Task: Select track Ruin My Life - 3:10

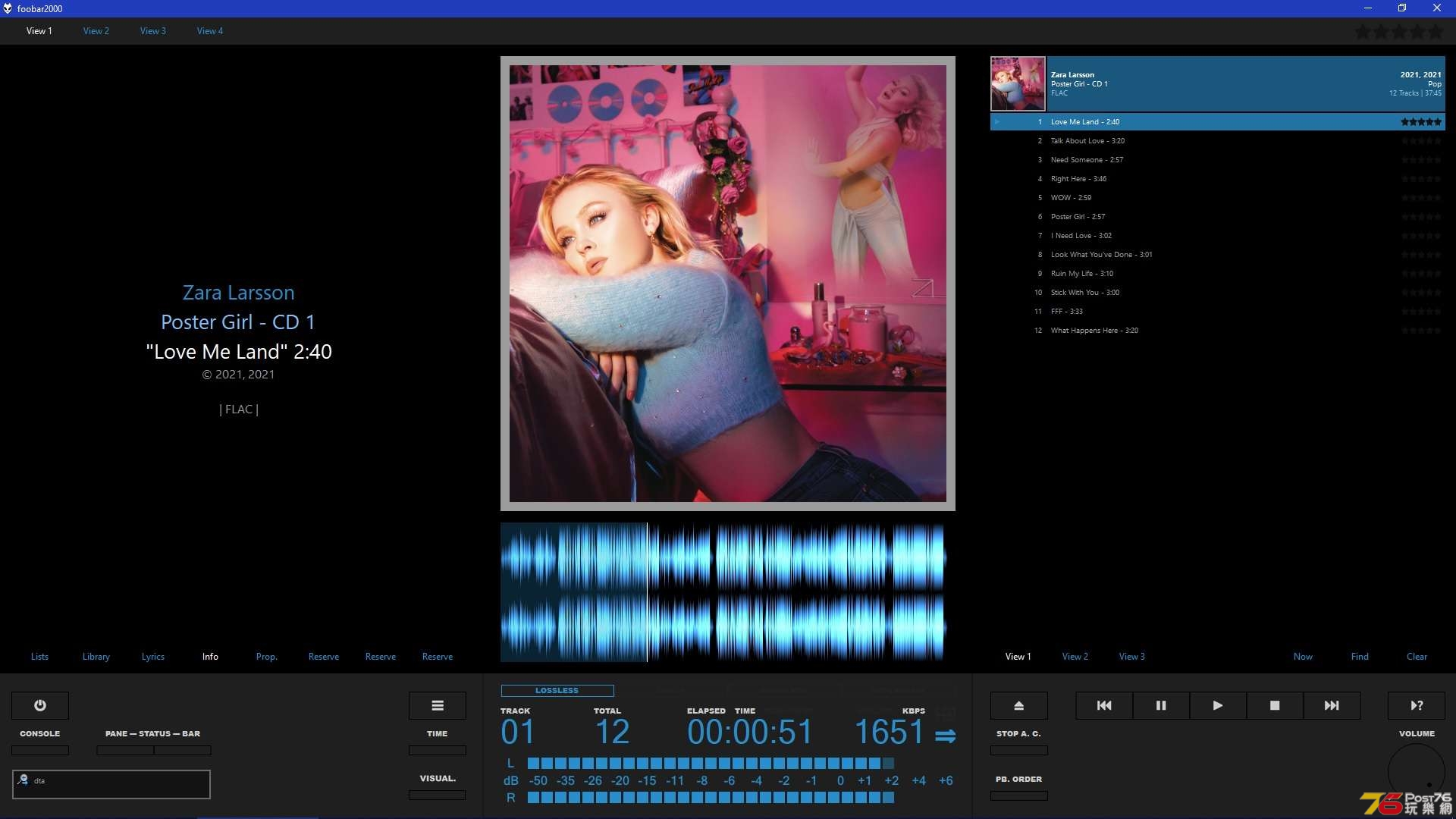Action: (x=1218, y=274)
